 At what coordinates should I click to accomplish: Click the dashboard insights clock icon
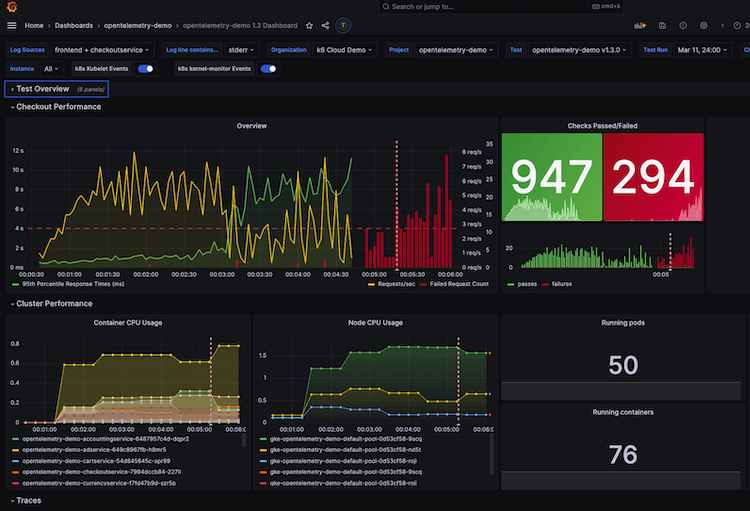pyautogui.click(x=682, y=25)
